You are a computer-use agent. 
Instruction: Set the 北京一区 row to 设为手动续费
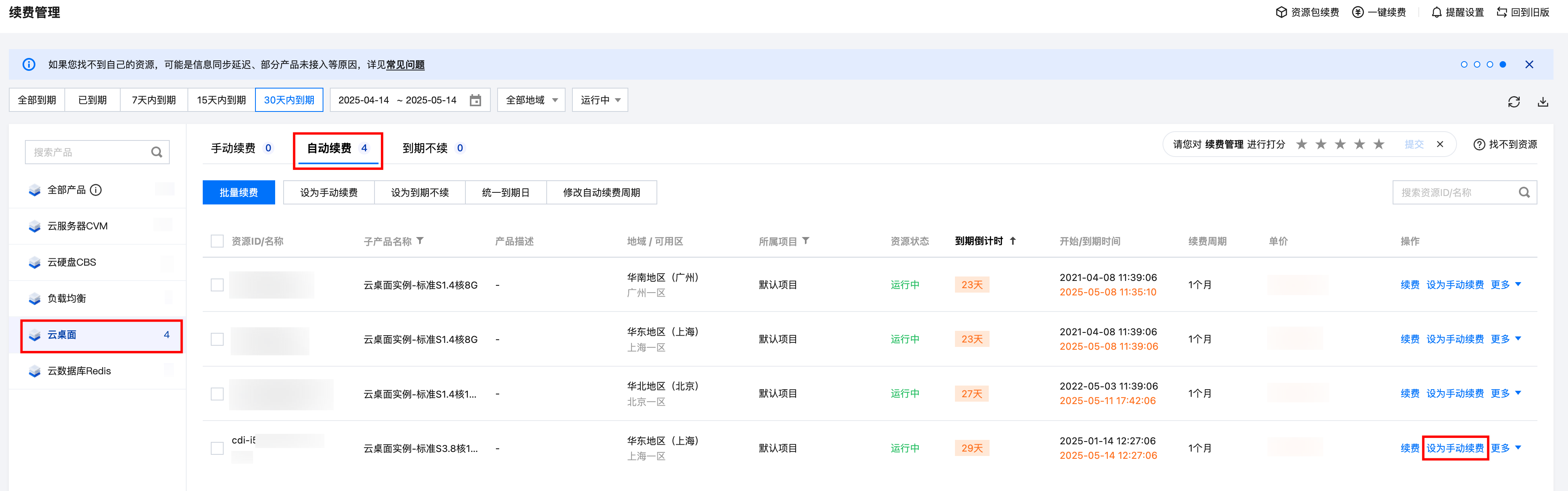[x=1455, y=394]
